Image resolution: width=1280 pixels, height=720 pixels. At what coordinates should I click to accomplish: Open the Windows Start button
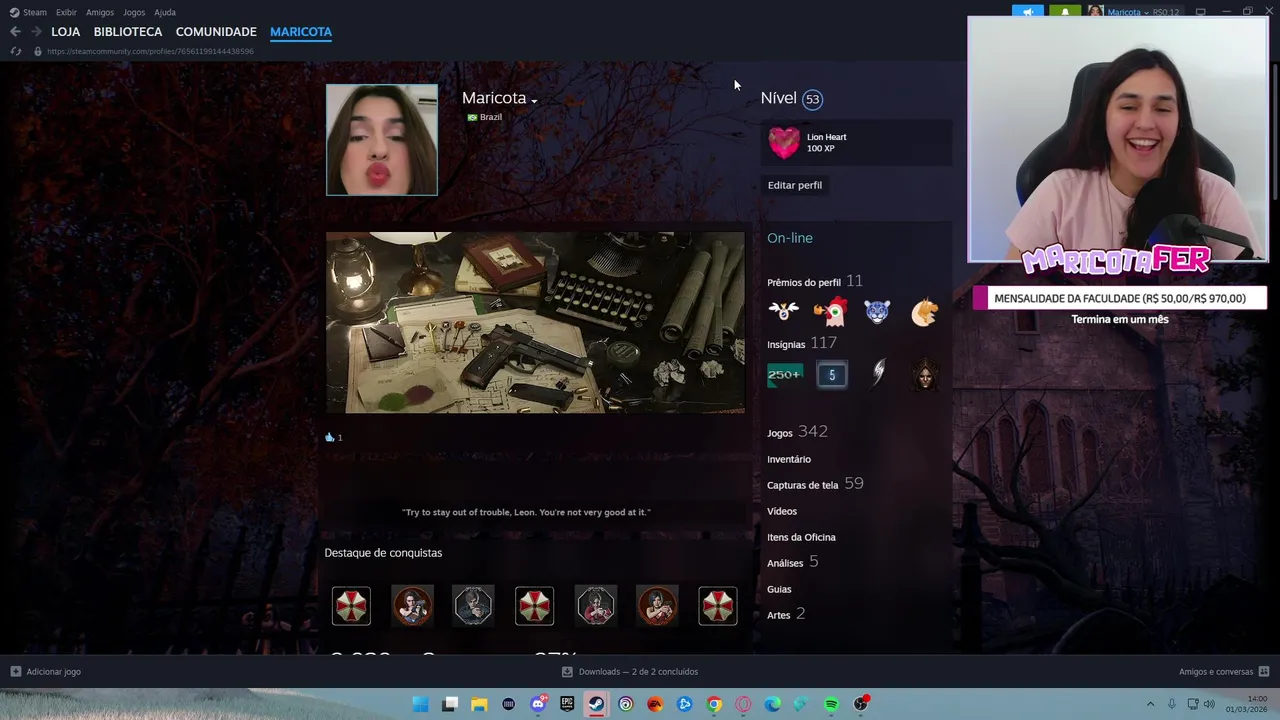421,704
